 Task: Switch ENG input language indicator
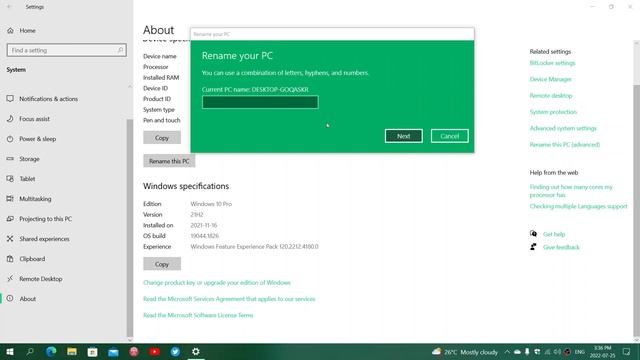point(580,352)
